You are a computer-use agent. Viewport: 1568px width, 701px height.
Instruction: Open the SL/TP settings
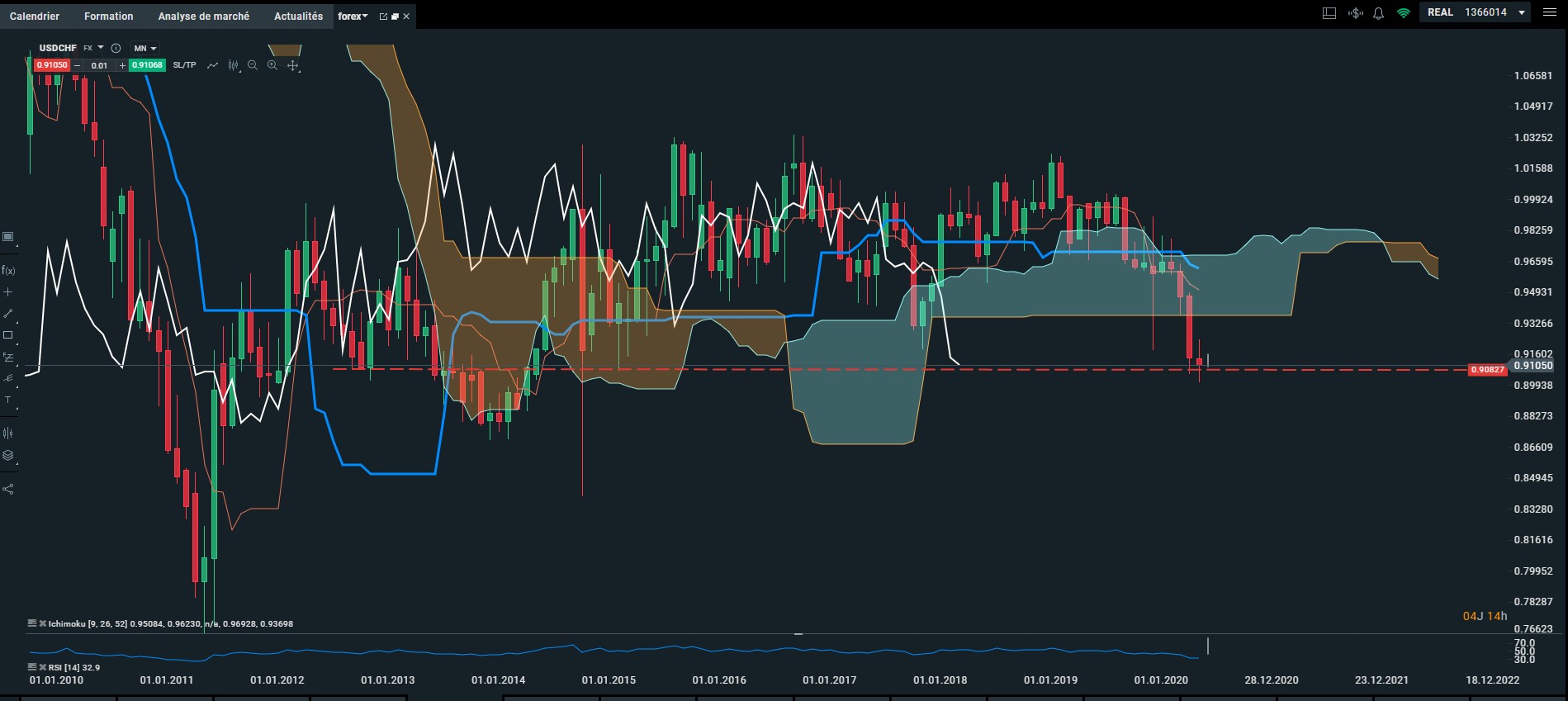click(184, 65)
